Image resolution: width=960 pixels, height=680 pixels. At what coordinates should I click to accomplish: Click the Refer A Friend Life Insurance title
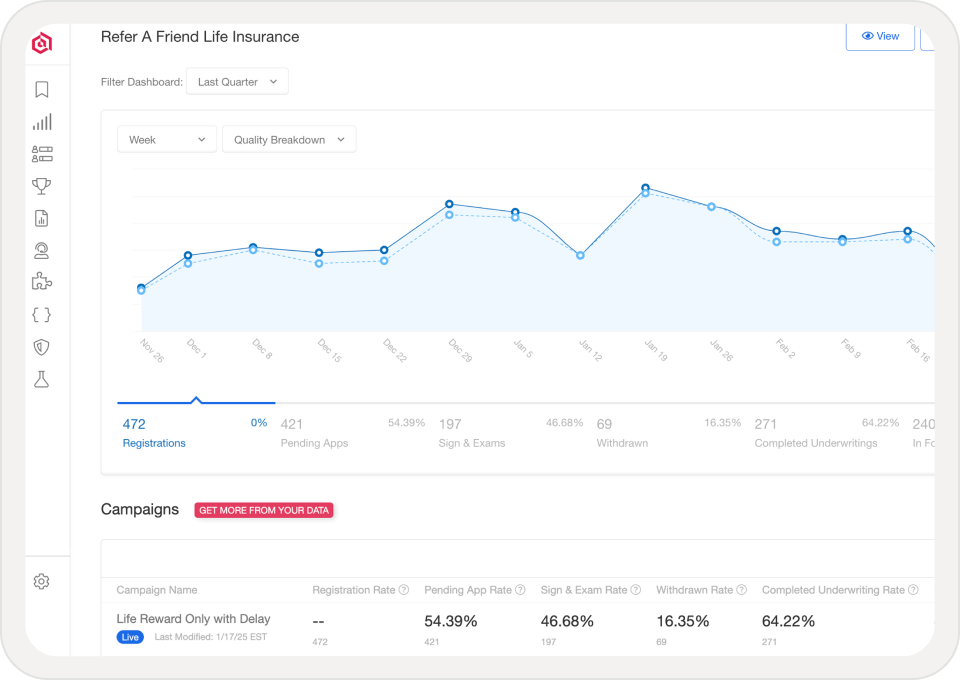click(x=200, y=37)
